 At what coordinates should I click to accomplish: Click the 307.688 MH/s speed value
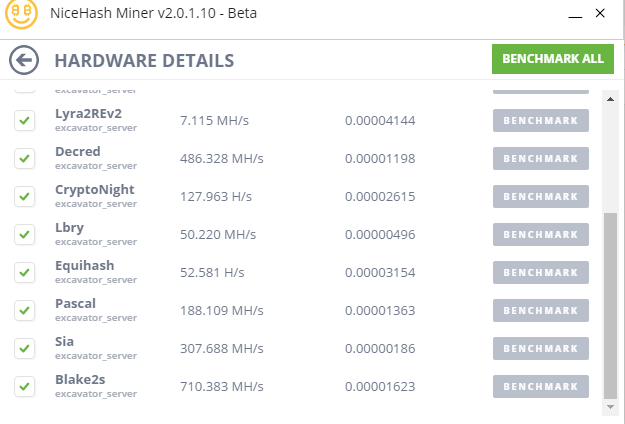click(222, 349)
